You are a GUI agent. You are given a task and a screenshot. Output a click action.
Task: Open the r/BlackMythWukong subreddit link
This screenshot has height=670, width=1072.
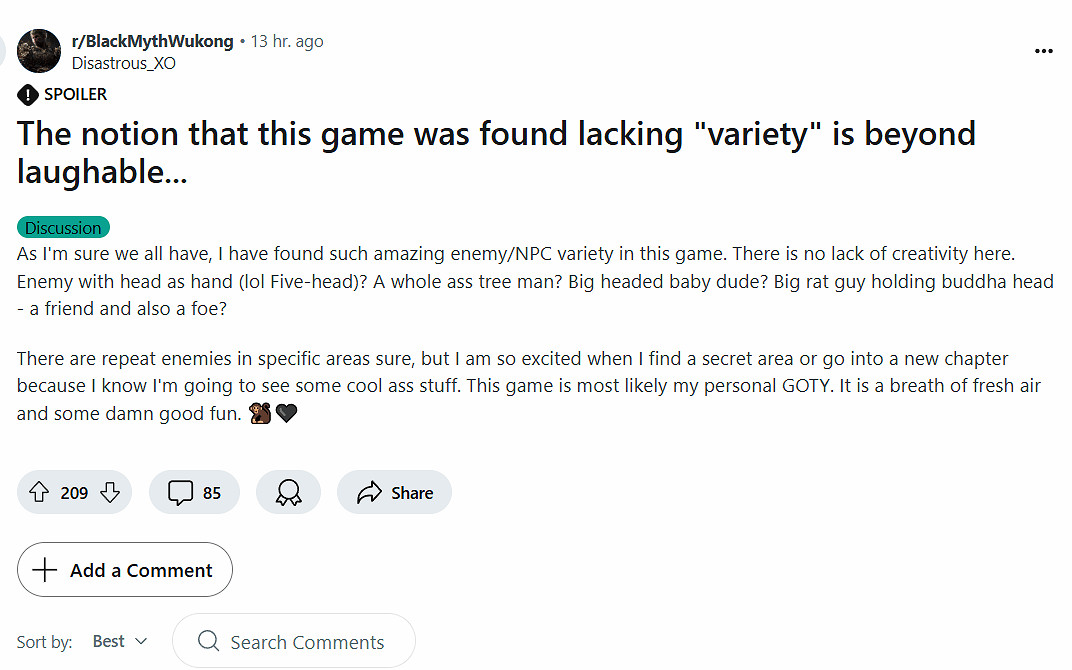pyautogui.click(x=152, y=41)
